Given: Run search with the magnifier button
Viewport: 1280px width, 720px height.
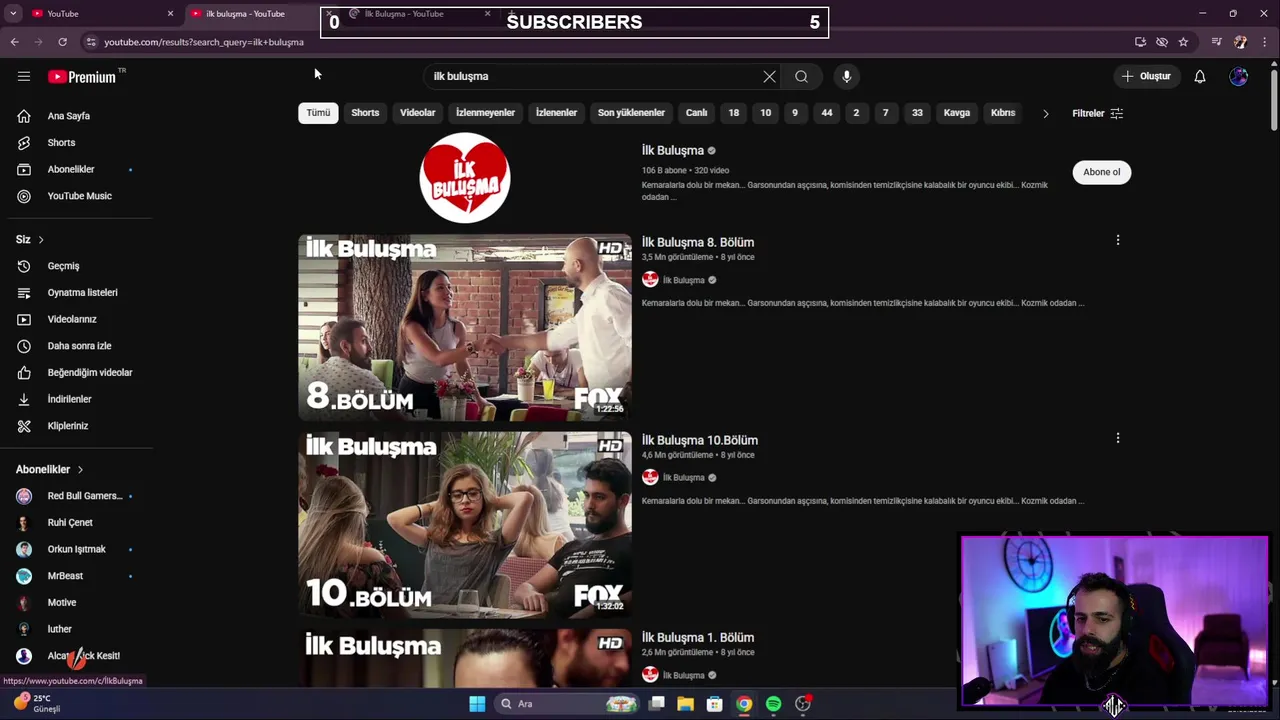Looking at the screenshot, I should click(801, 76).
